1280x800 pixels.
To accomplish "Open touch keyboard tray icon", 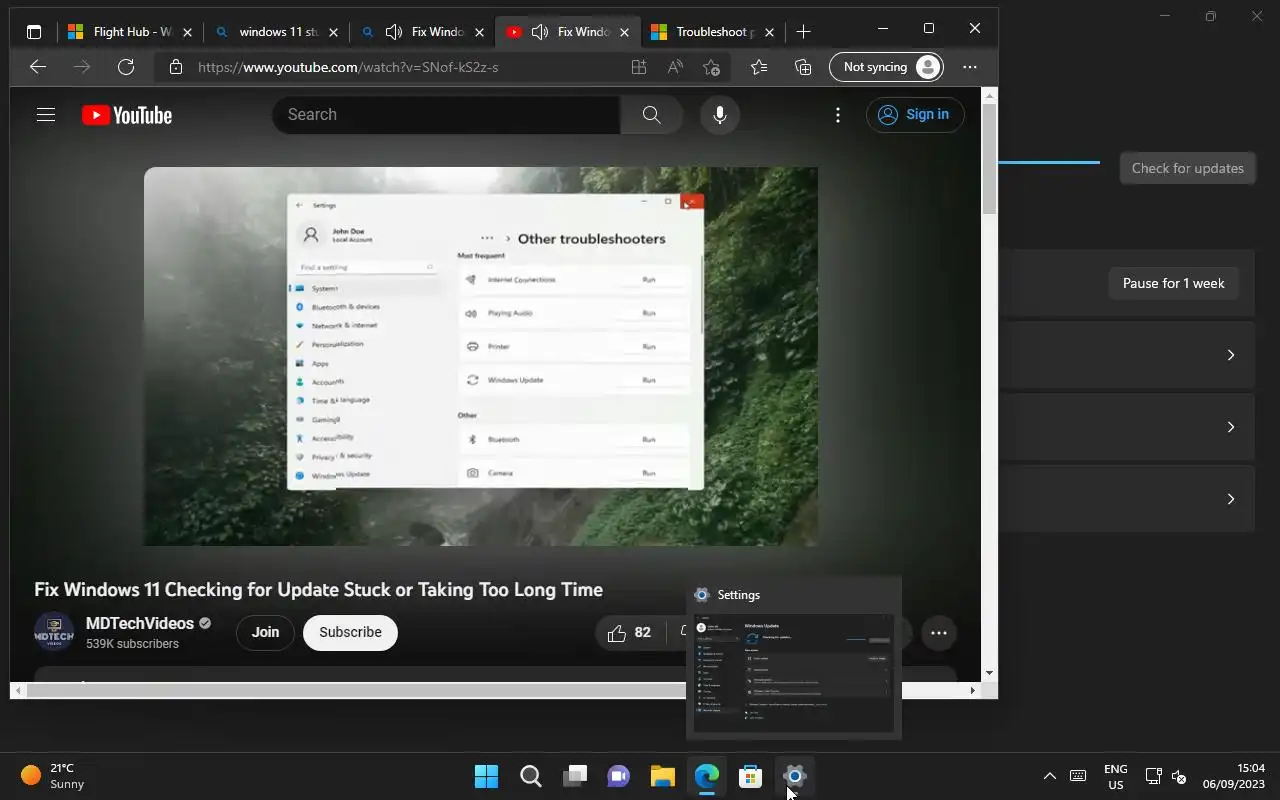I will point(1078,776).
